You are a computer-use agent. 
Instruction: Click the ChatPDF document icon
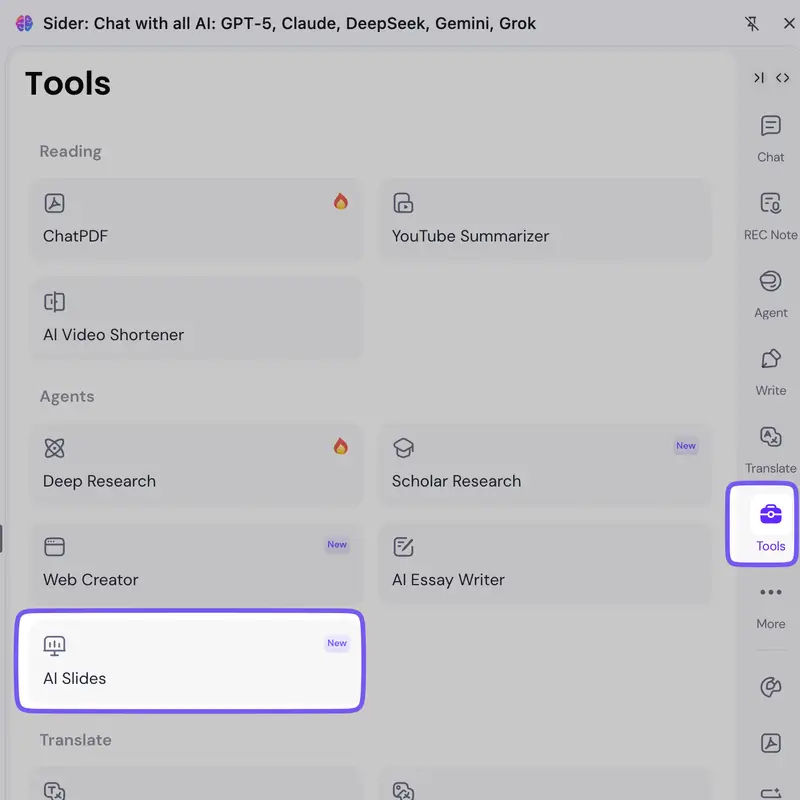(x=55, y=203)
